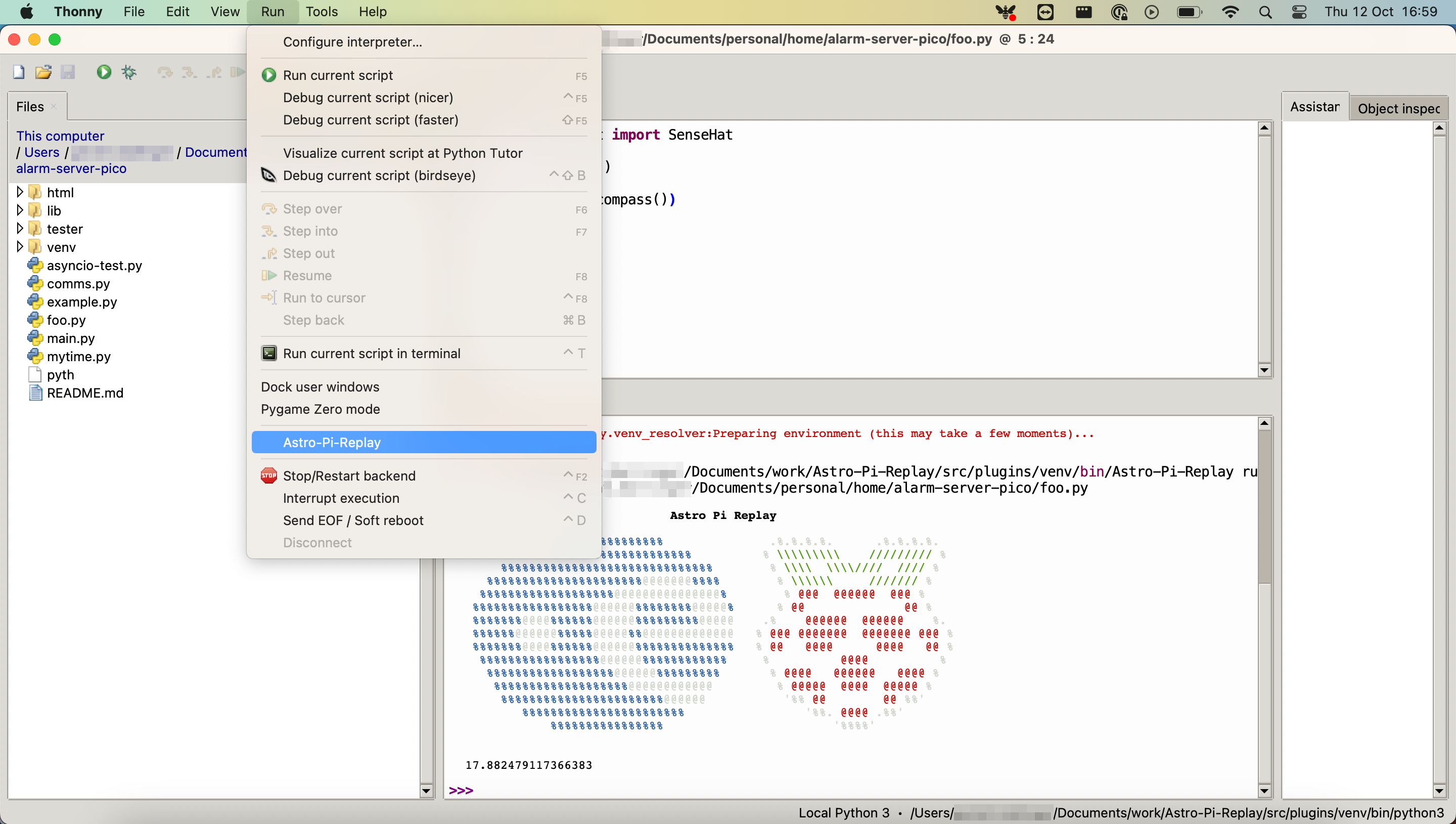The image size is (1456, 824).
Task: Click the Open folder toolbar icon
Action: 43,72
